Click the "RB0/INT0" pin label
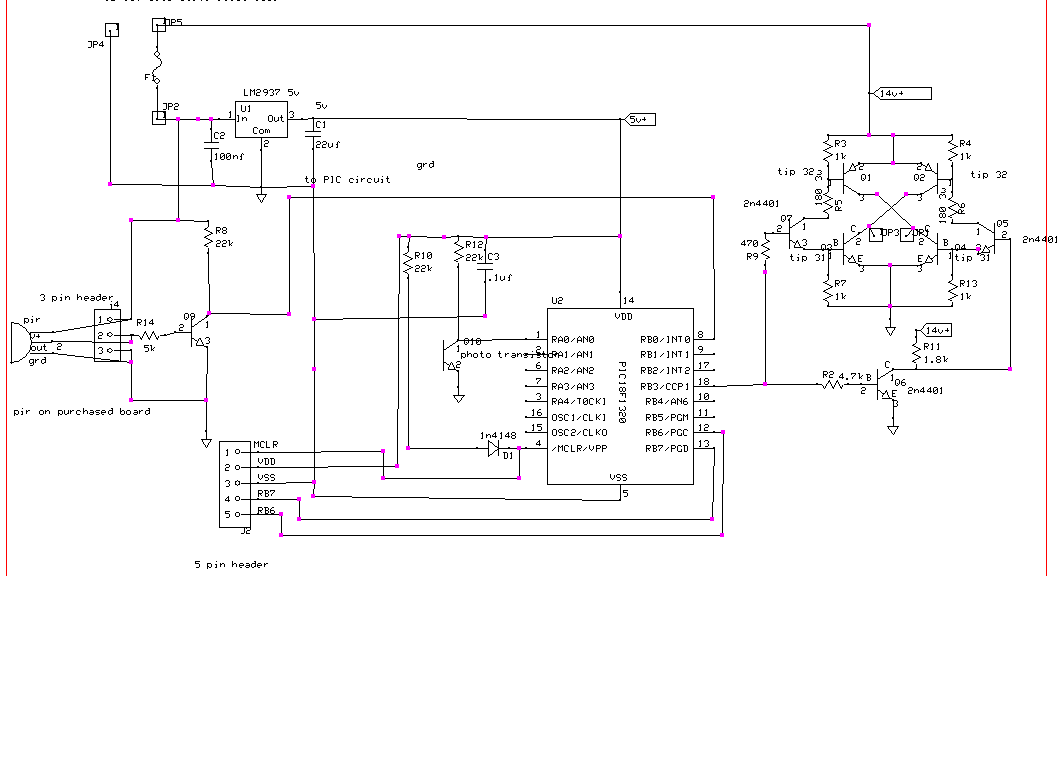The image size is (1064, 768). coord(665,340)
